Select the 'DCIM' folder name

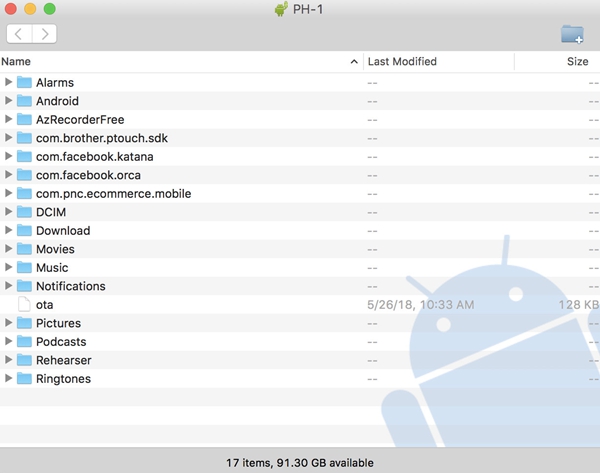click(51, 212)
